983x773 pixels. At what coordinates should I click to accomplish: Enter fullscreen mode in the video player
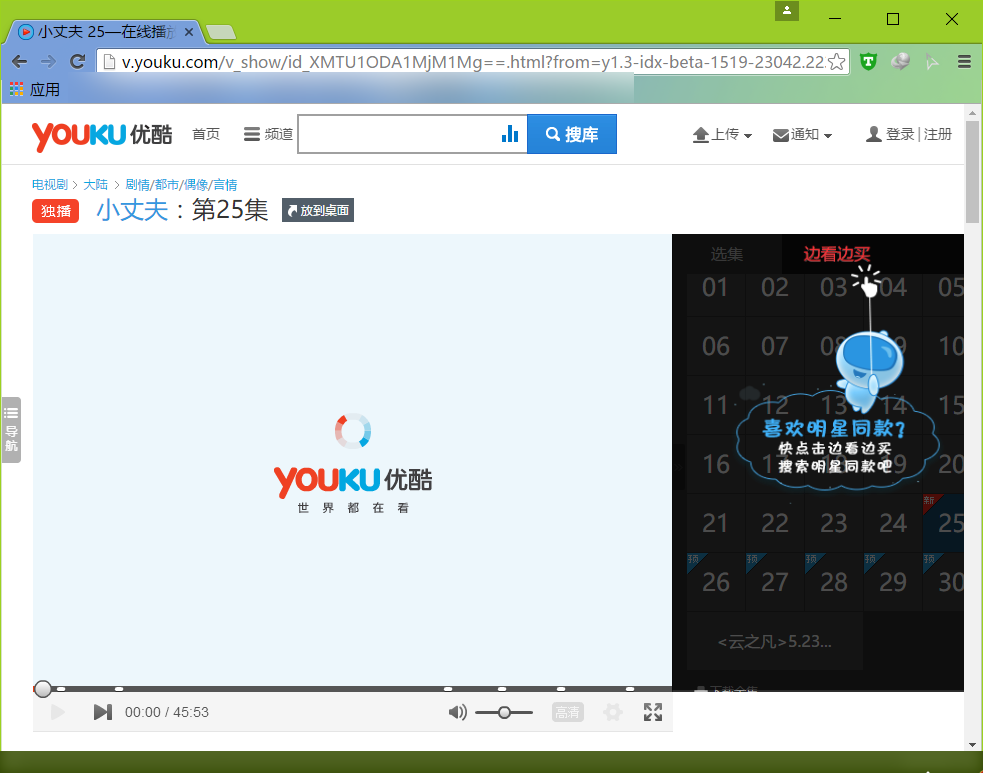[x=653, y=712]
